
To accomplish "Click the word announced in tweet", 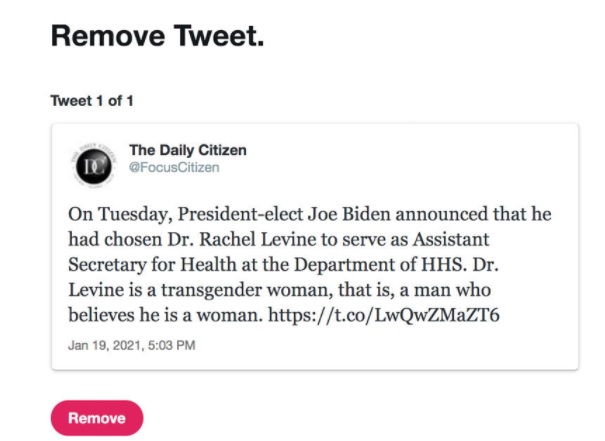I will 442,214.
